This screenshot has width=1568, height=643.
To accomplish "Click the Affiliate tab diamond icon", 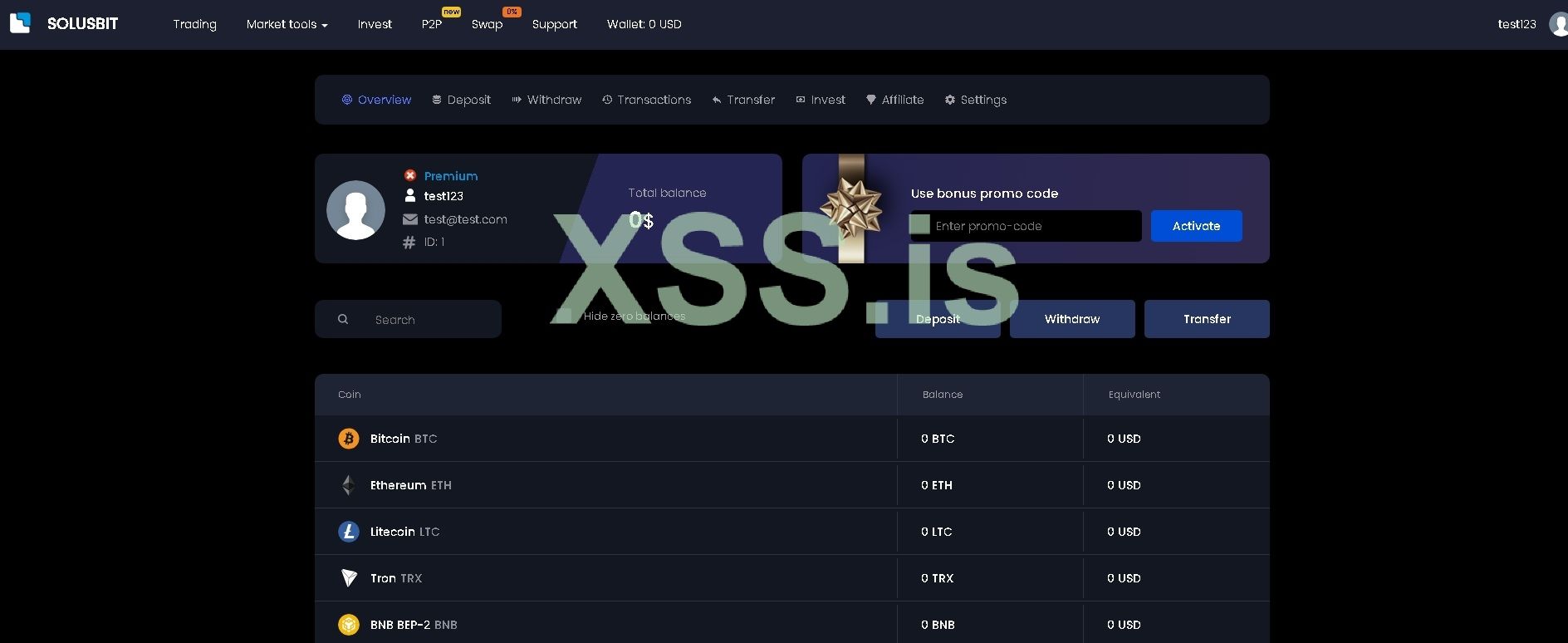I will [871, 100].
